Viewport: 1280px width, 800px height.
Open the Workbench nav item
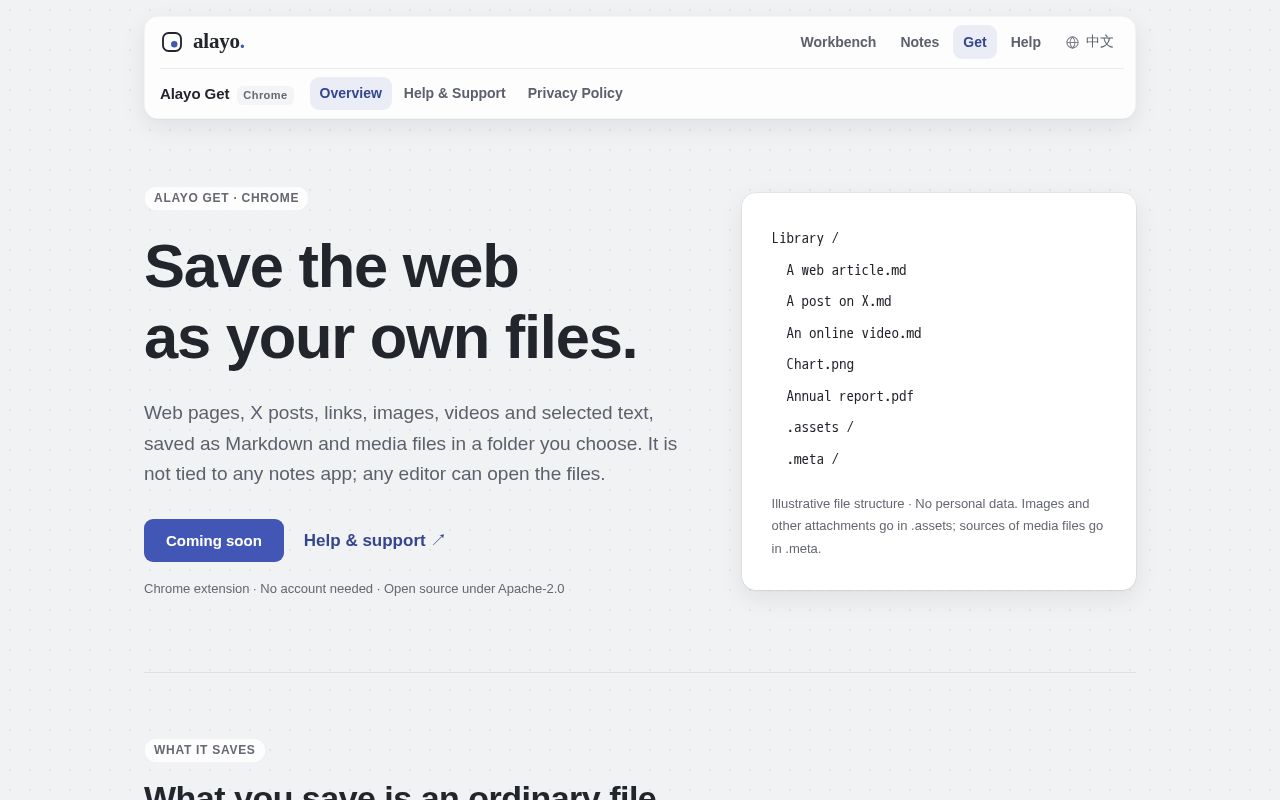pos(838,42)
